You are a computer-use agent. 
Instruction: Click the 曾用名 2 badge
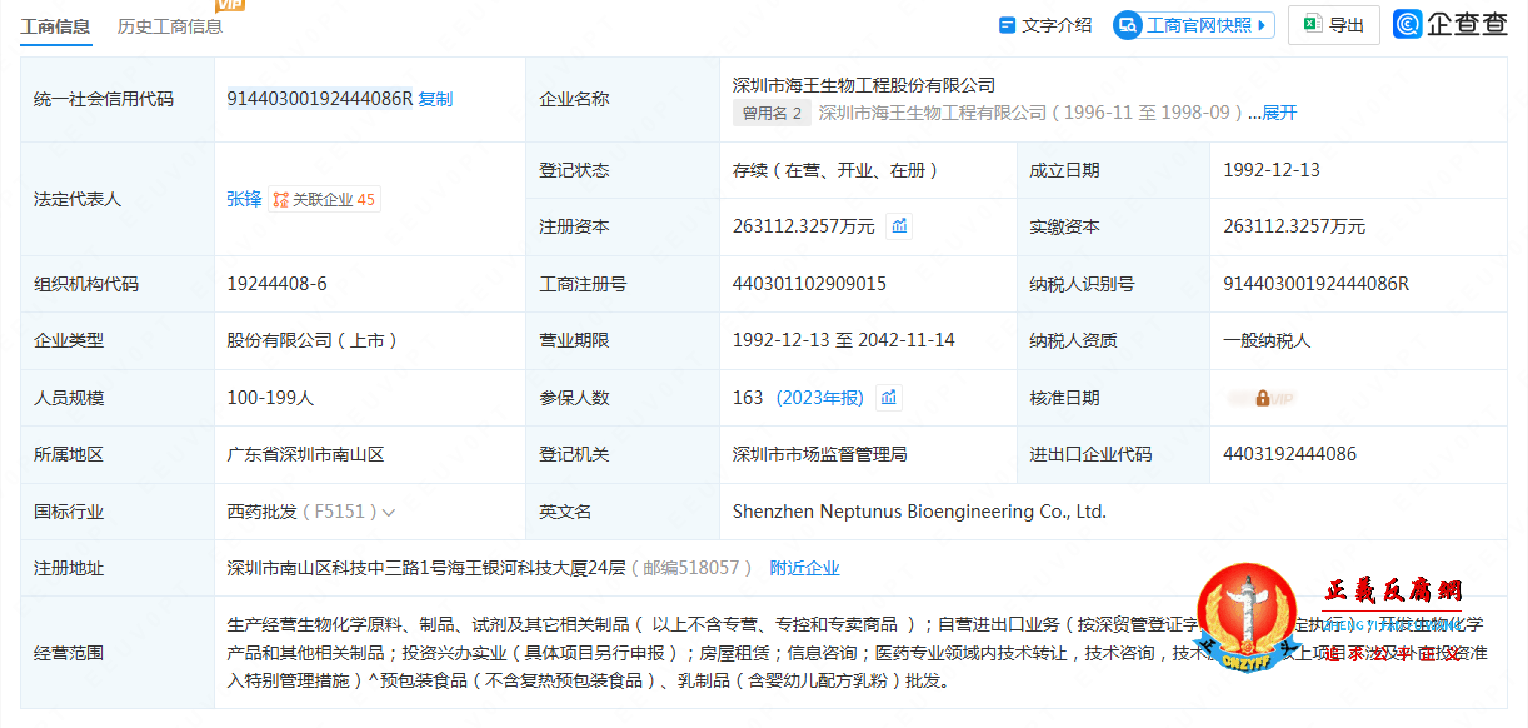(771, 112)
